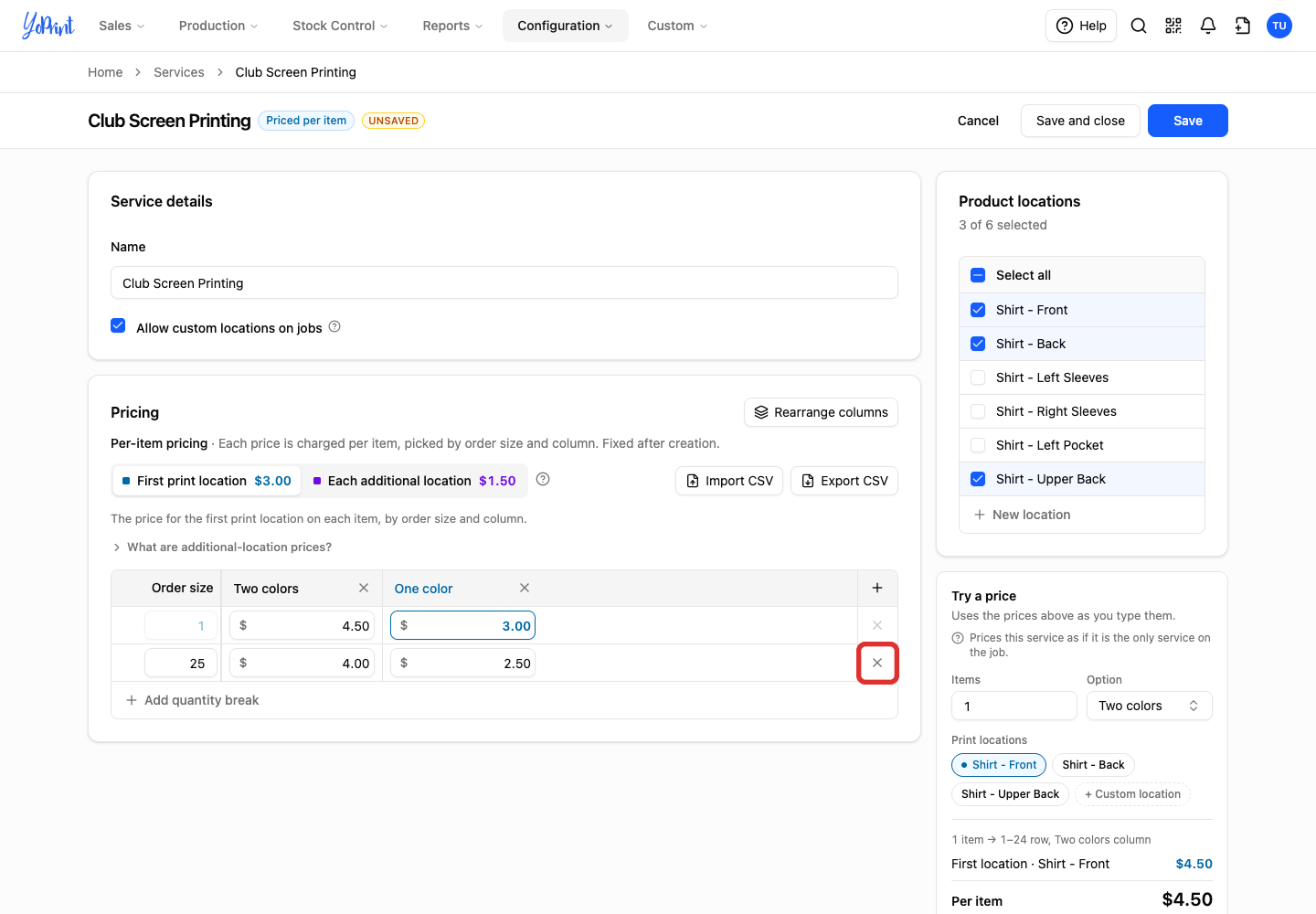Viewport: 1316px width, 914px height.
Task: Expand What are additional-location prices
Action: coord(221,547)
